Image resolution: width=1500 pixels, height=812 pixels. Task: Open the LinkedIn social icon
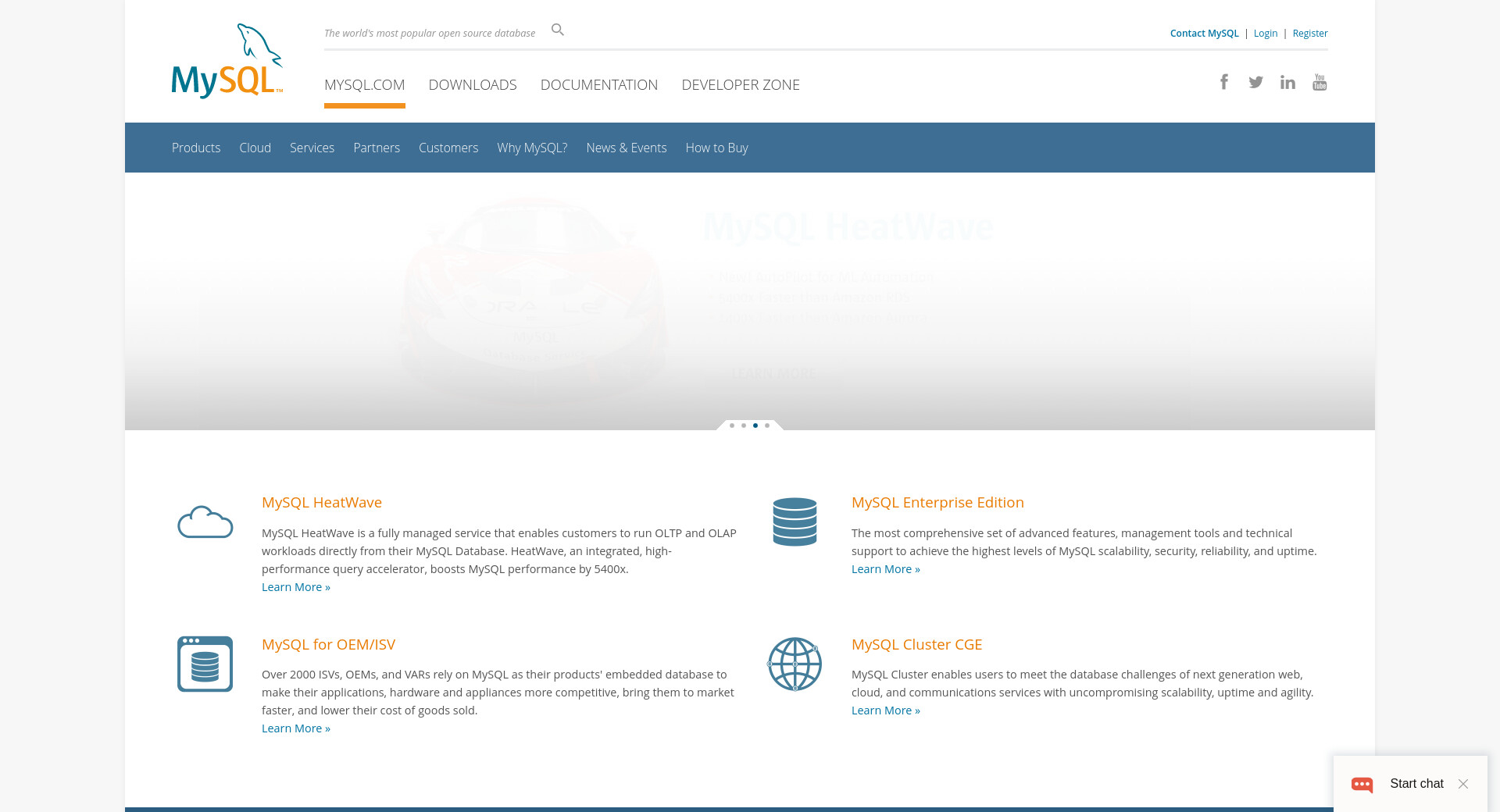click(x=1287, y=82)
